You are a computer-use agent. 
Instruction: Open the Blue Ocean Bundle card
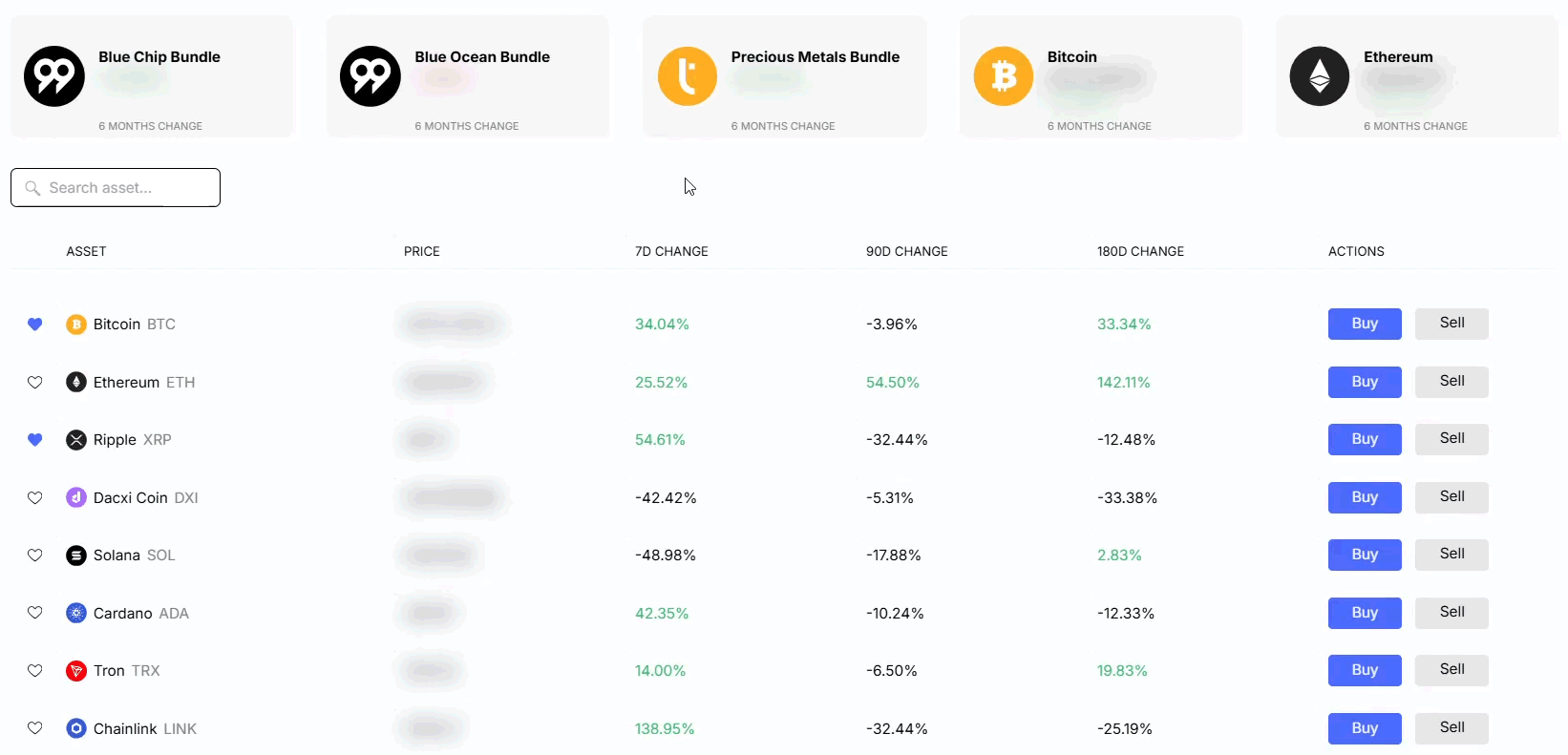468,76
